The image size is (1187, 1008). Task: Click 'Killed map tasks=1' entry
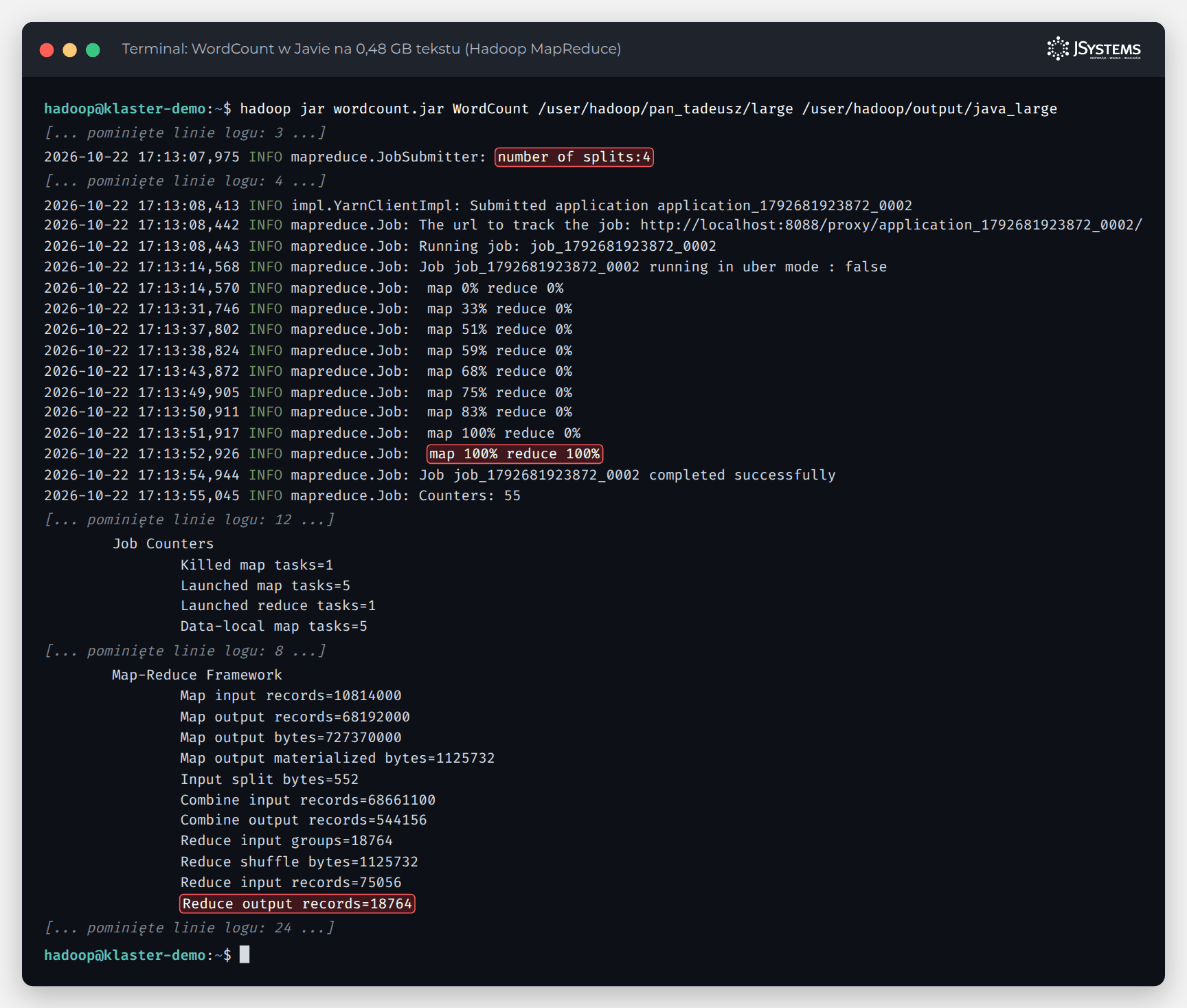pos(257,565)
